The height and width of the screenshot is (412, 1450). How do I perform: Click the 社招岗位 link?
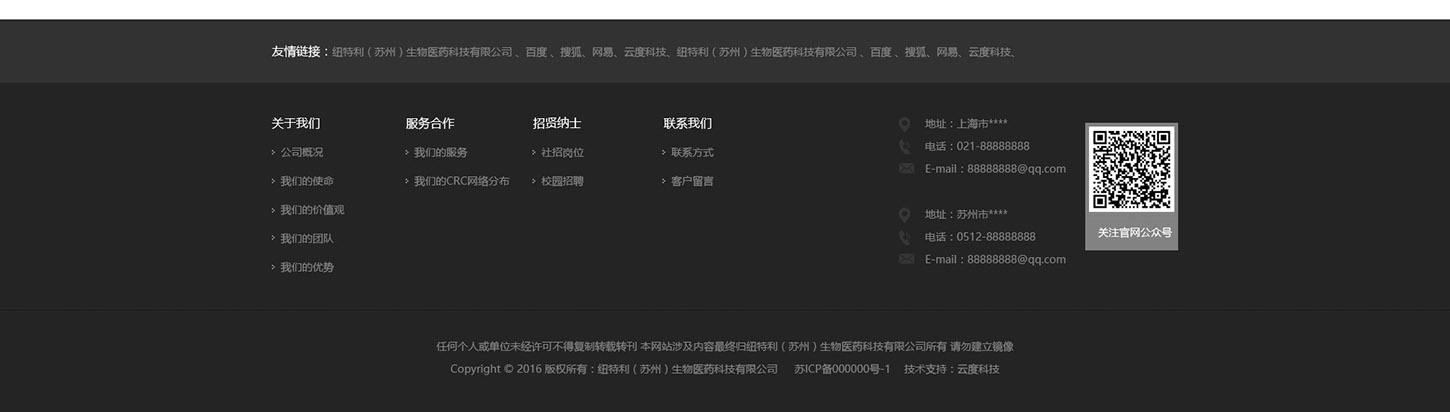[x=562, y=153]
